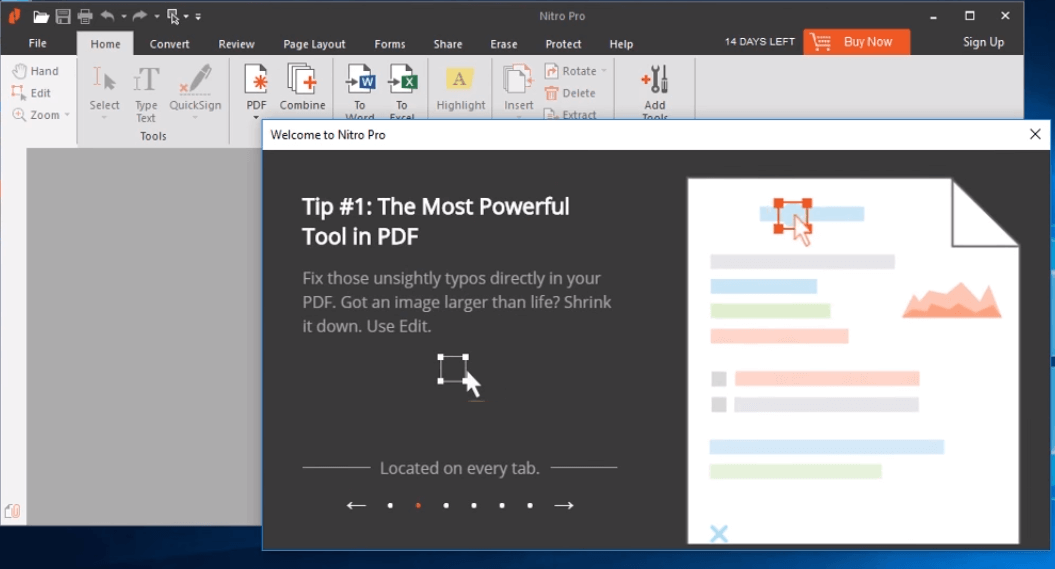Redo with the forward arrow icon
The width and height of the screenshot is (1055, 569).
pos(139,15)
